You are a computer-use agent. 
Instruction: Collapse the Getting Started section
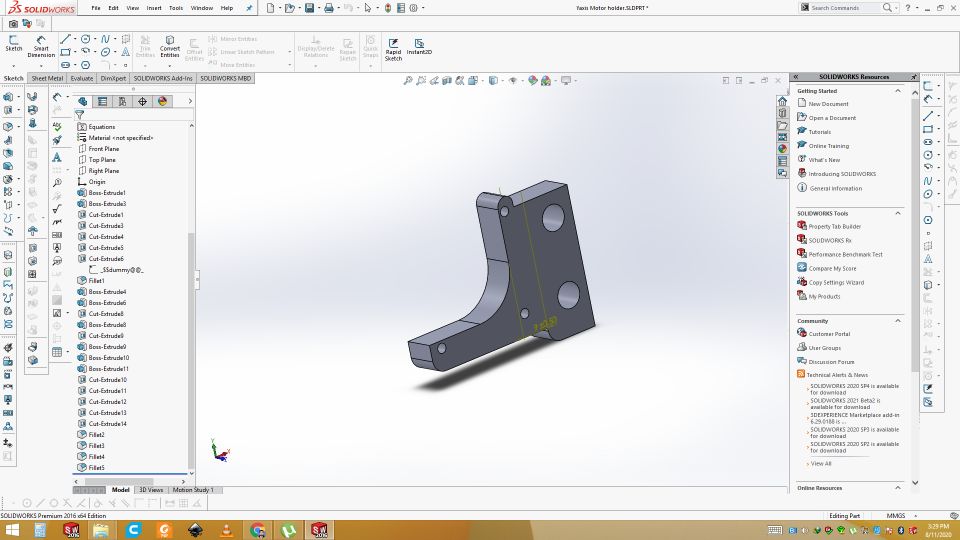tap(898, 91)
